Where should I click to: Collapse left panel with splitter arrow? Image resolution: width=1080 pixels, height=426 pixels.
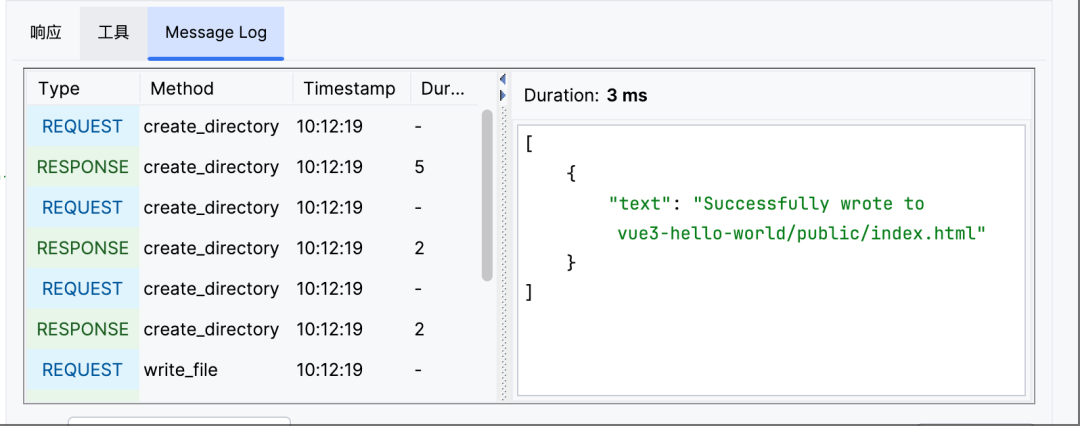pos(503,79)
